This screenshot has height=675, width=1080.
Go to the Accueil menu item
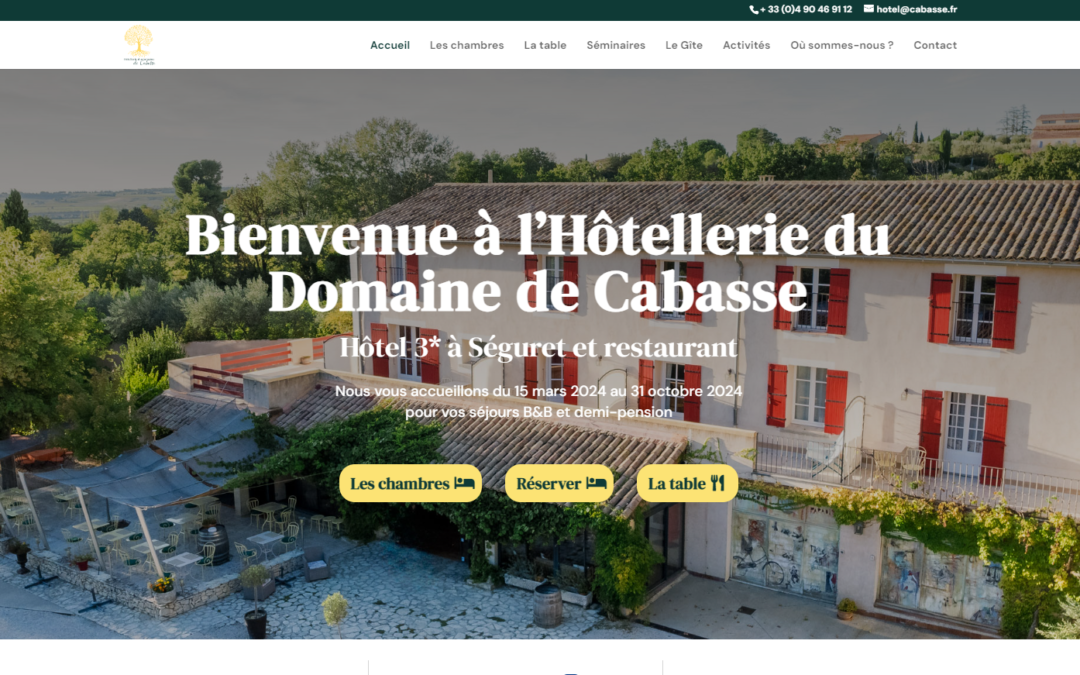pos(390,45)
